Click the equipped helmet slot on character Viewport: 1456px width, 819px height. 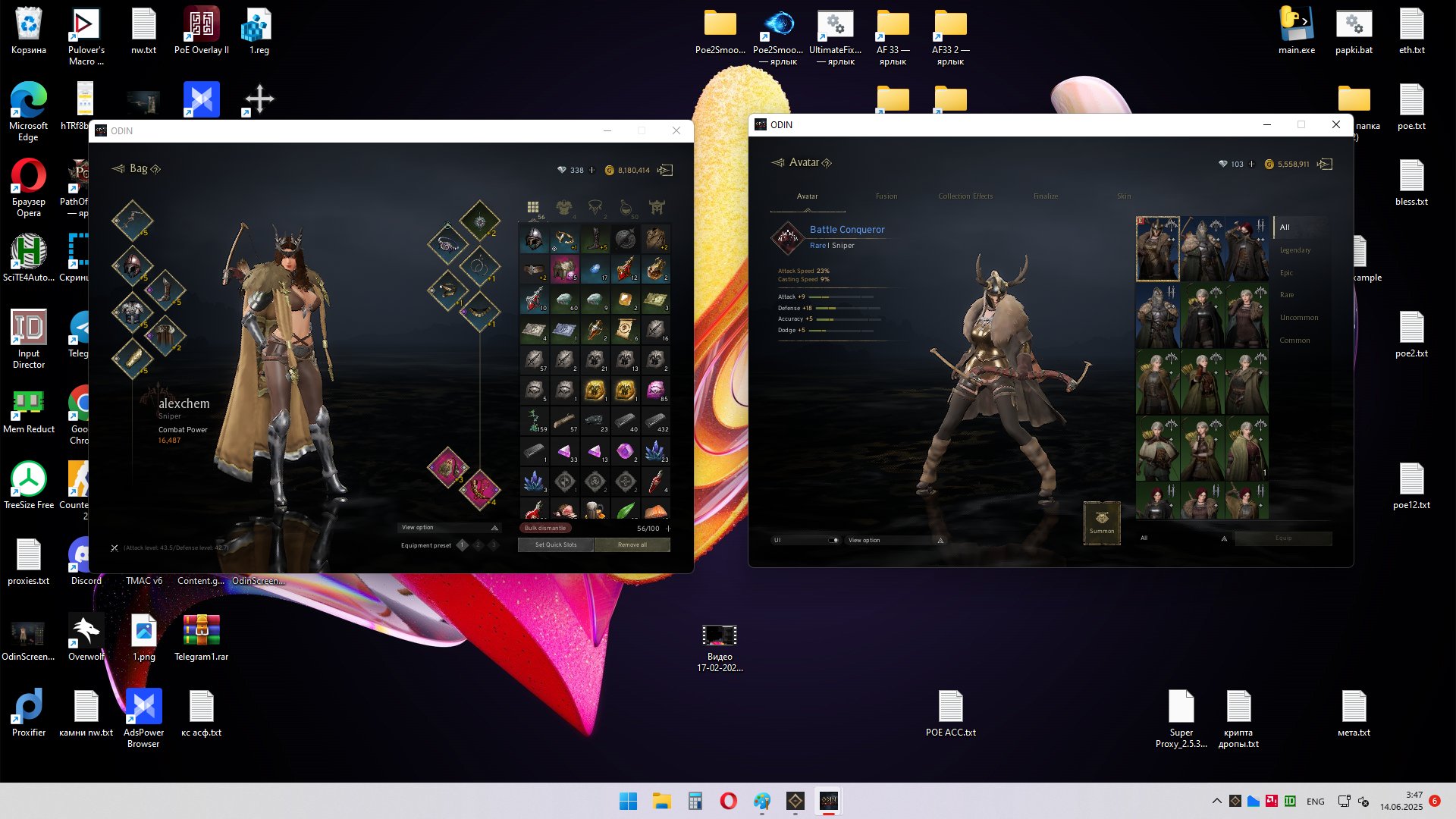(132, 266)
